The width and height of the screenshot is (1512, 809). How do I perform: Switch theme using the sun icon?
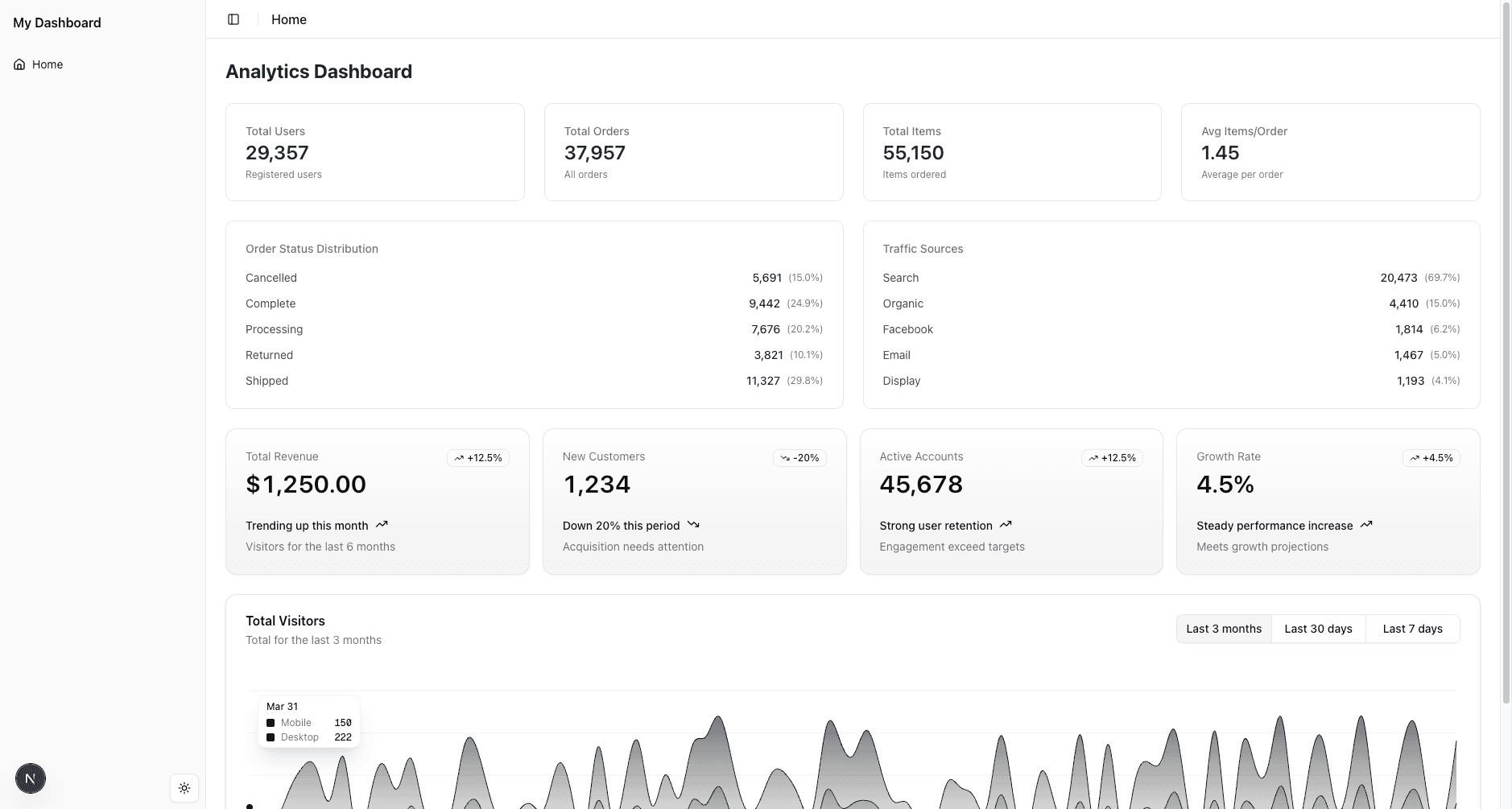(184, 788)
